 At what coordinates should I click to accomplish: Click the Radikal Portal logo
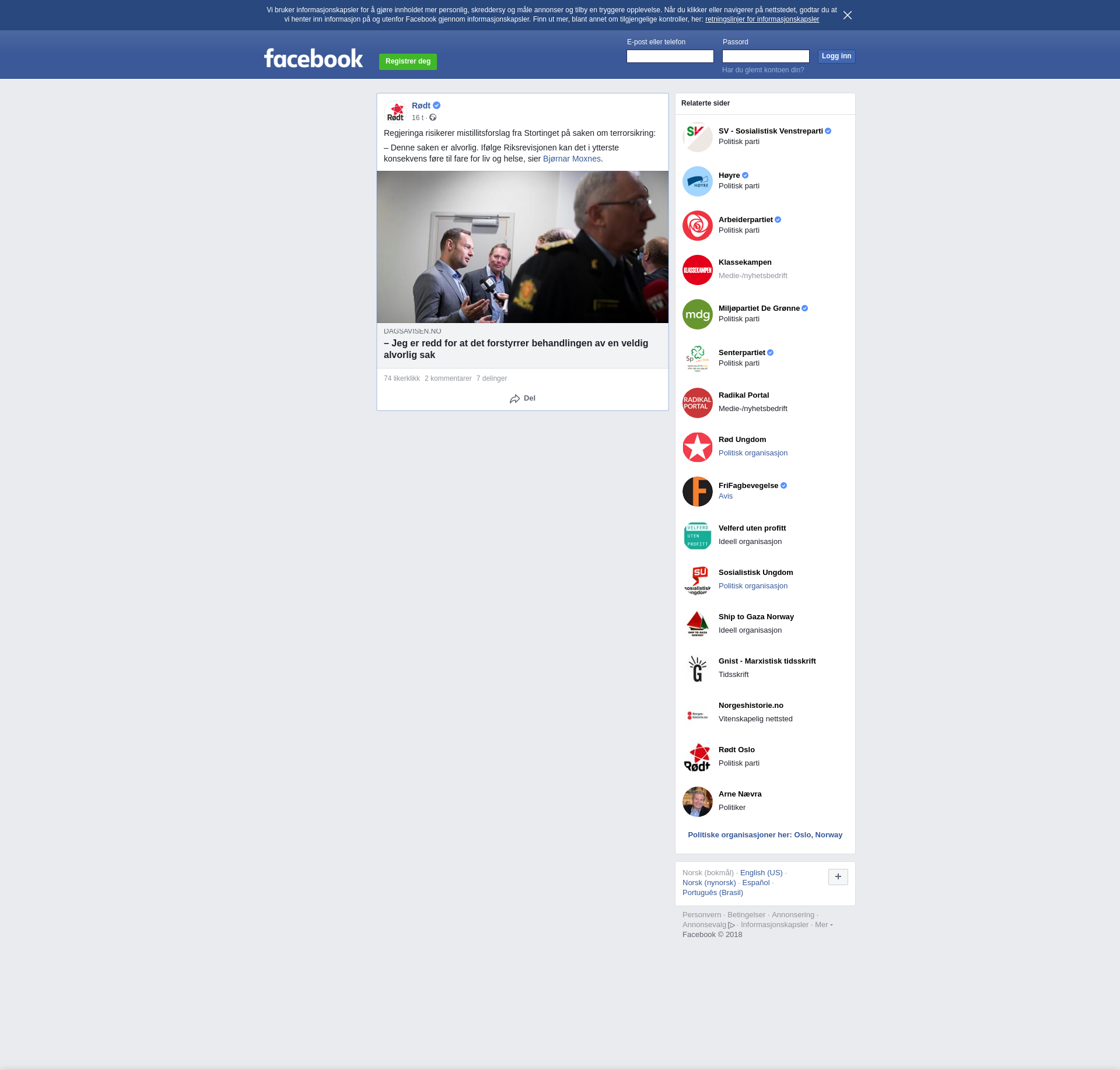698,403
